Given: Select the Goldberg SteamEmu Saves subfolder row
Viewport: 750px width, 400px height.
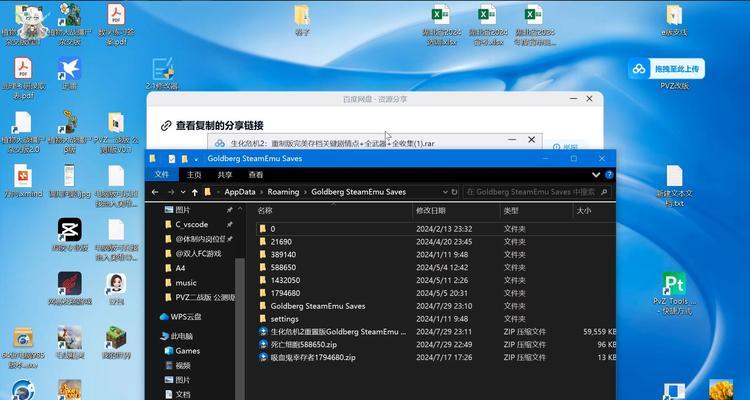Looking at the screenshot, I should click(x=436, y=306).
